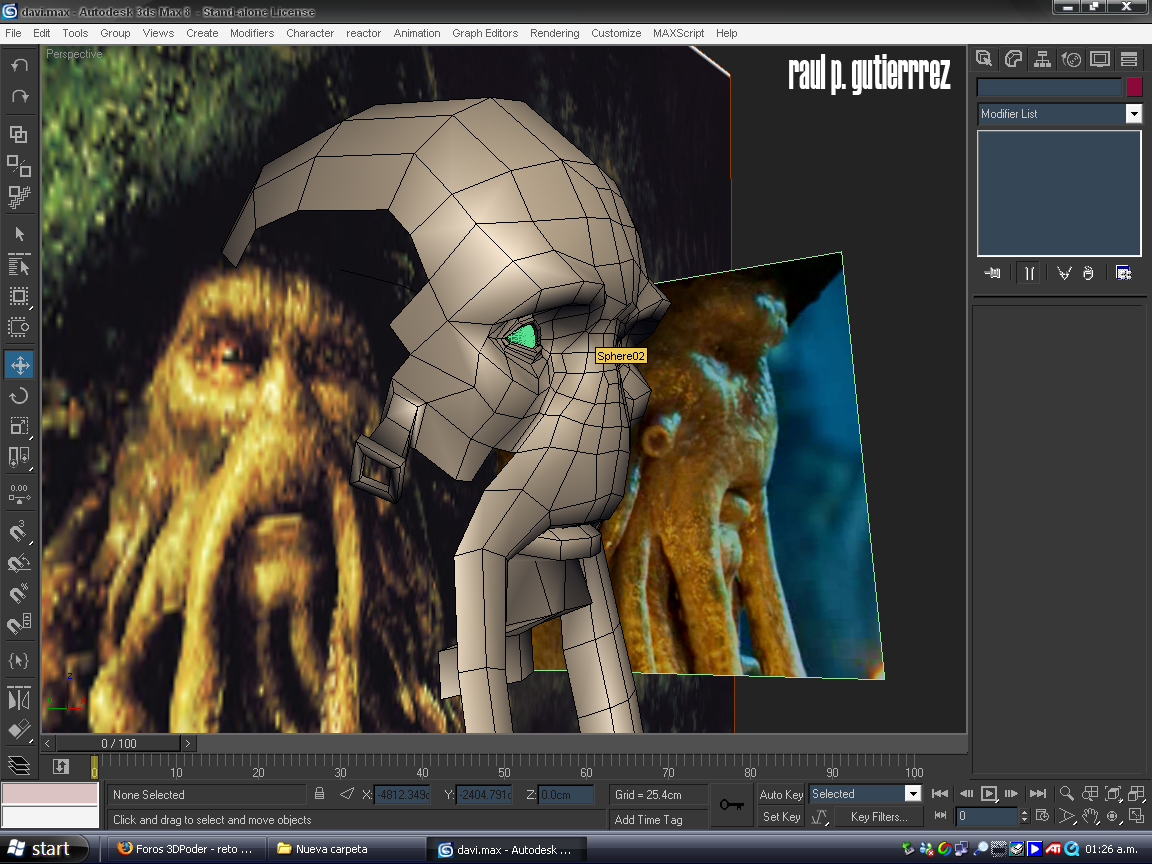Open the Rendering menu
1152x864 pixels.
tap(555, 33)
